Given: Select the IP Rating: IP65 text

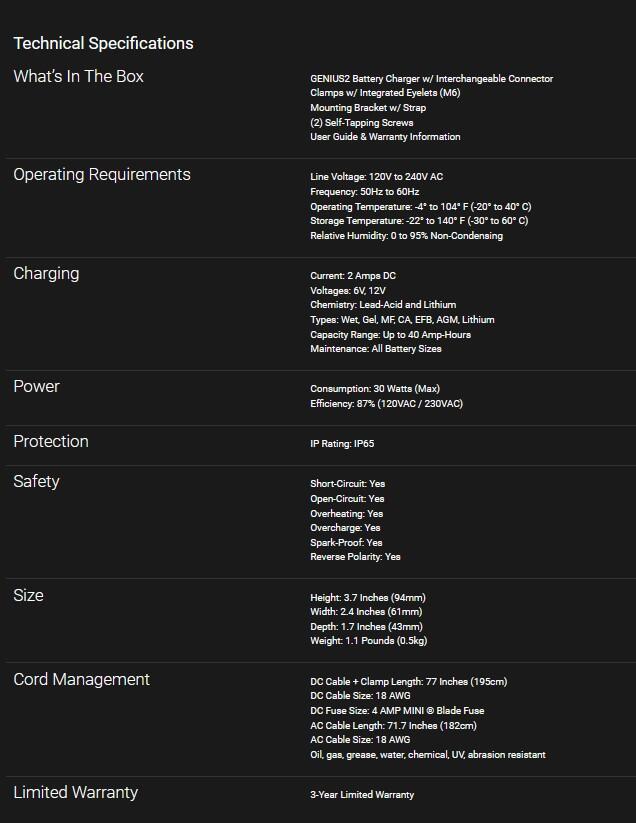Looking at the screenshot, I should pyautogui.click(x=342, y=444).
